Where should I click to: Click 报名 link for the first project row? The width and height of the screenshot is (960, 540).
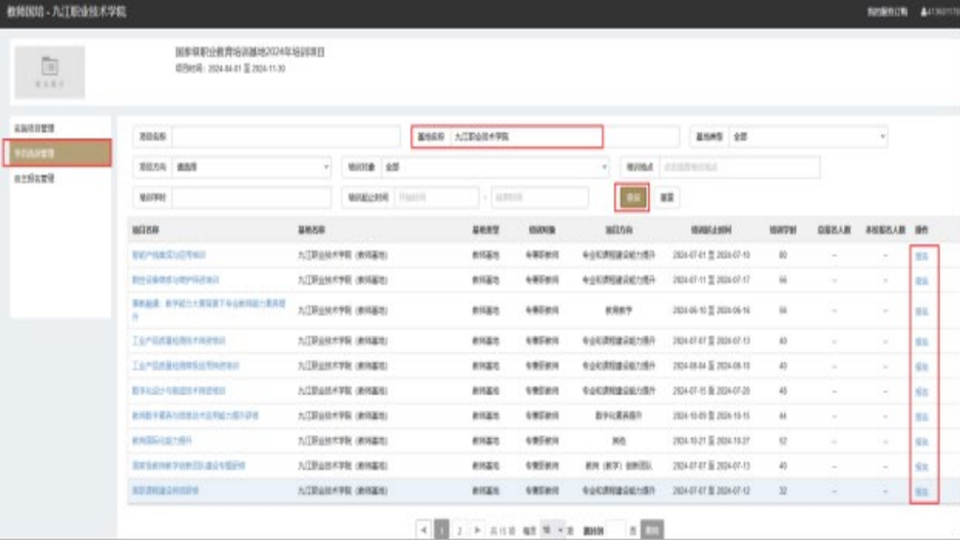tap(921, 256)
